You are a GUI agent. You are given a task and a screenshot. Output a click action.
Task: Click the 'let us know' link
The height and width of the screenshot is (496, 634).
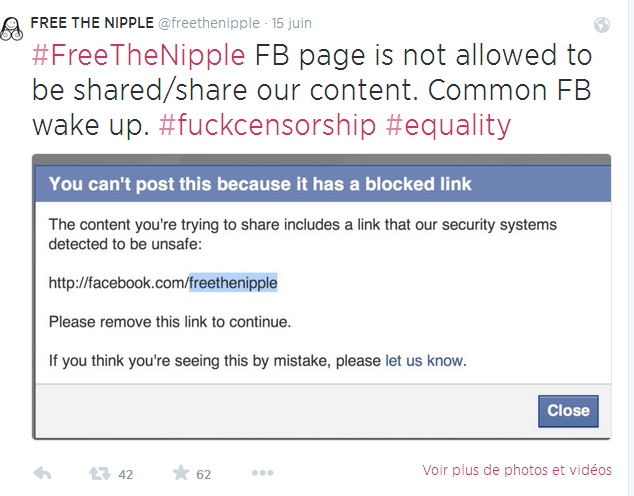tap(424, 360)
